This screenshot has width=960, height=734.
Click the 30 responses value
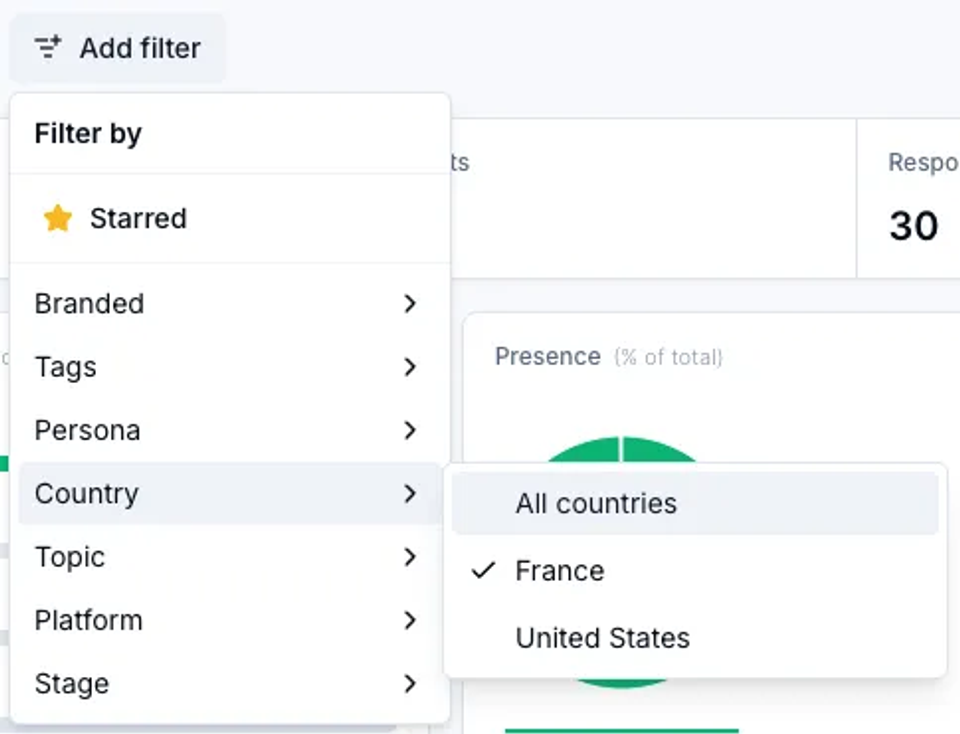pos(913,226)
